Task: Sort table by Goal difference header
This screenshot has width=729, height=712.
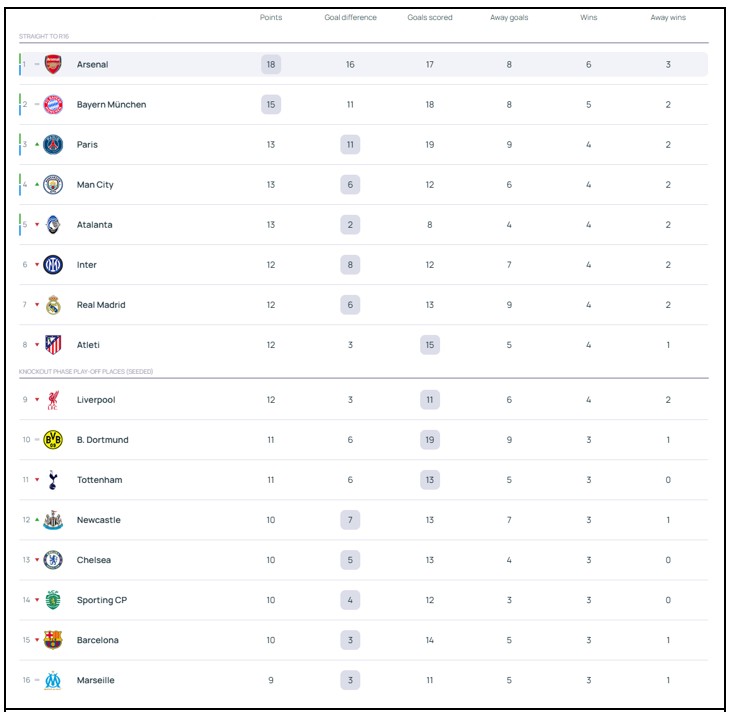Action: pyautogui.click(x=350, y=18)
